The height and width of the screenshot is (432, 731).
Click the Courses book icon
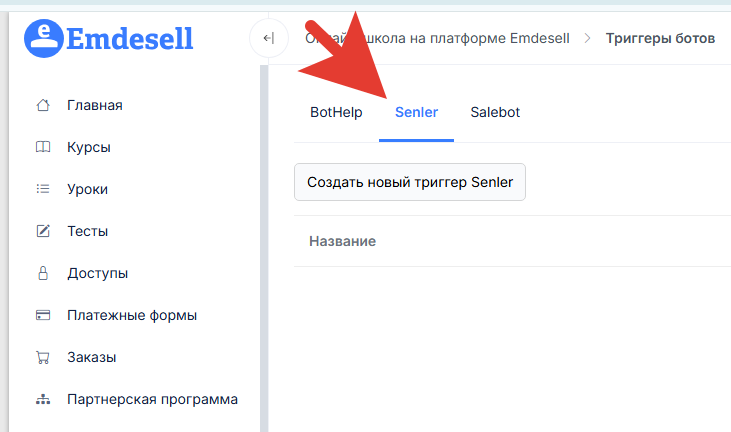[x=42, y=147]
